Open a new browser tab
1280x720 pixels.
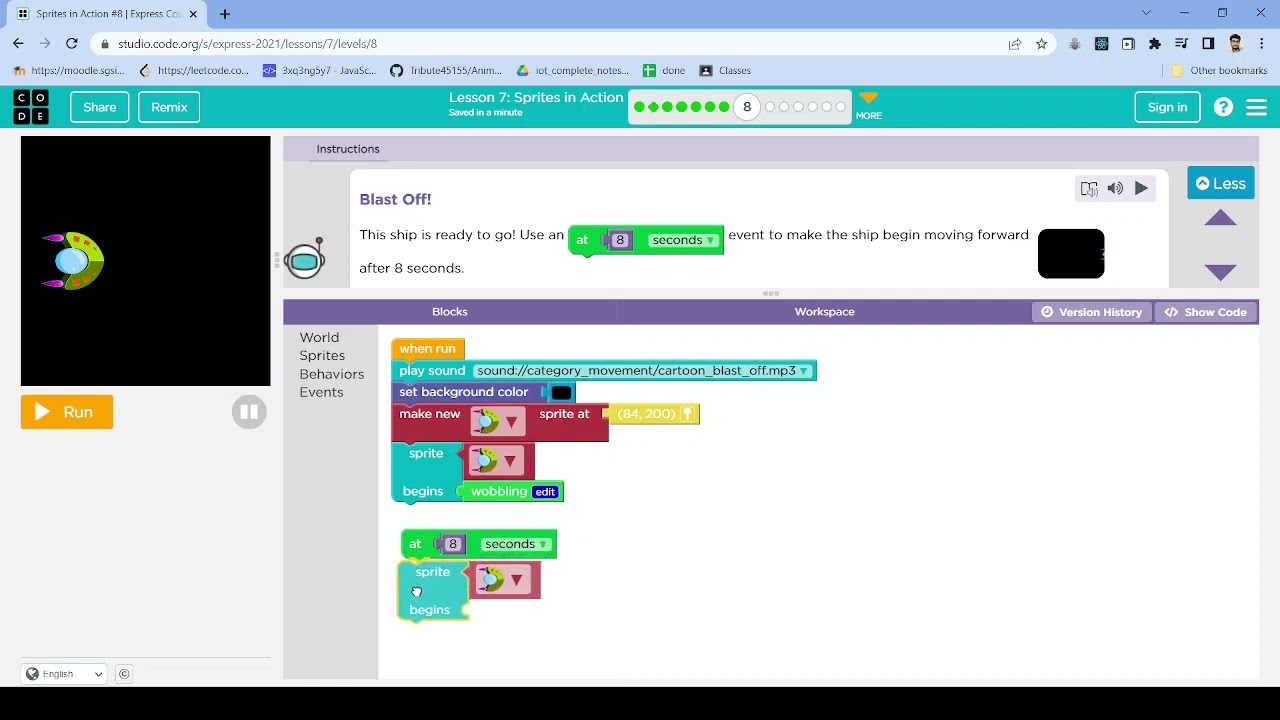[x=225, y=14]
